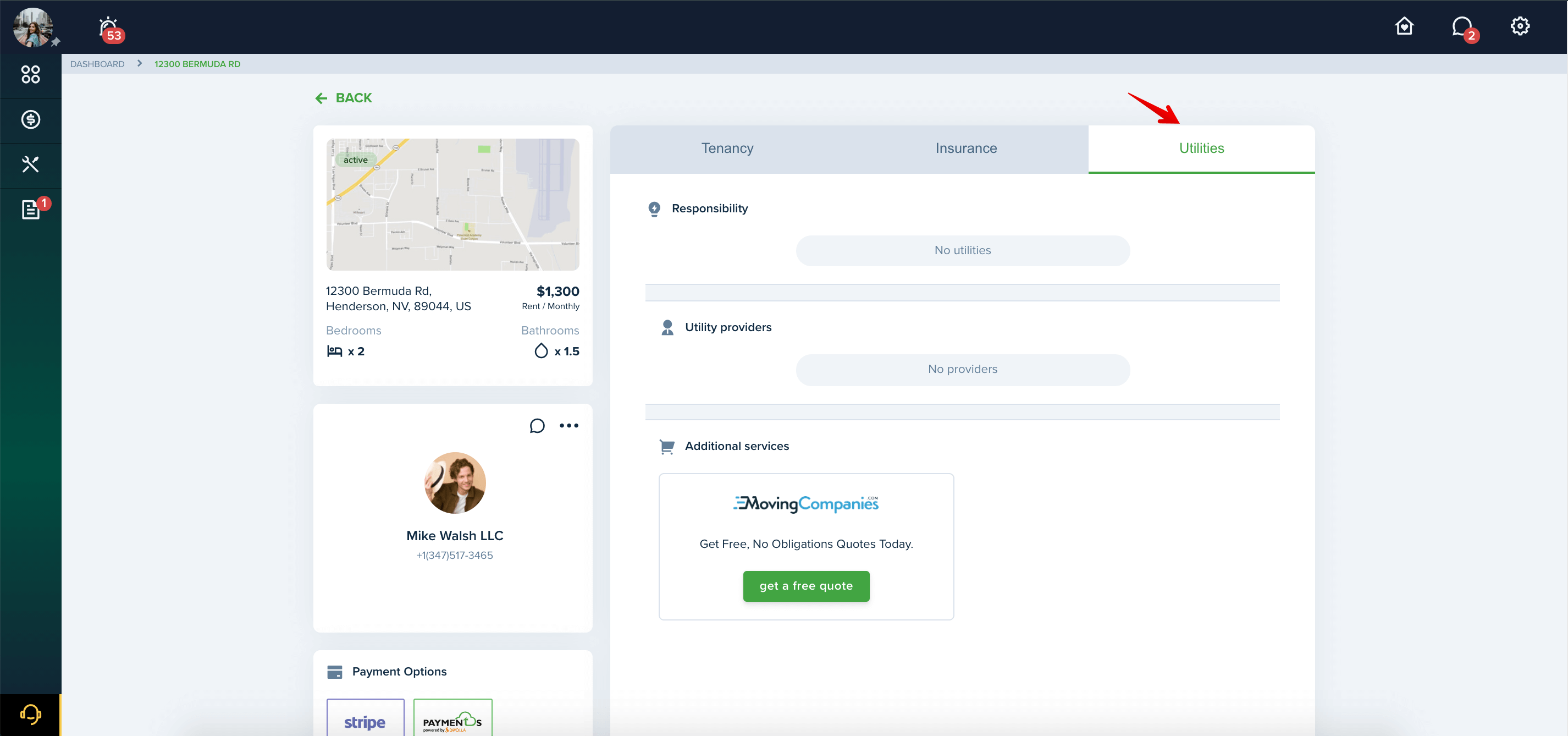Image resolution: width=1568 pixels, height=736 pixels.
Task: Click the get a free quote button
Action: tap(806, 586)
